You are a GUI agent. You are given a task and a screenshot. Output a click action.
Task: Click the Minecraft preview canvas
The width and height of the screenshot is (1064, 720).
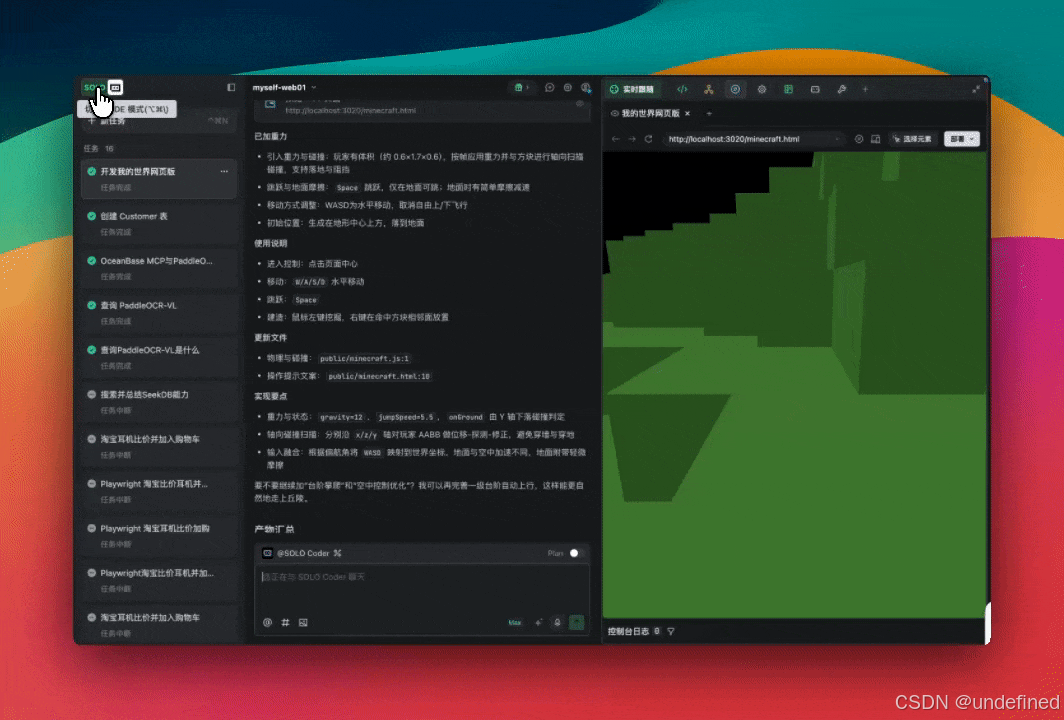tap(794, 384)
